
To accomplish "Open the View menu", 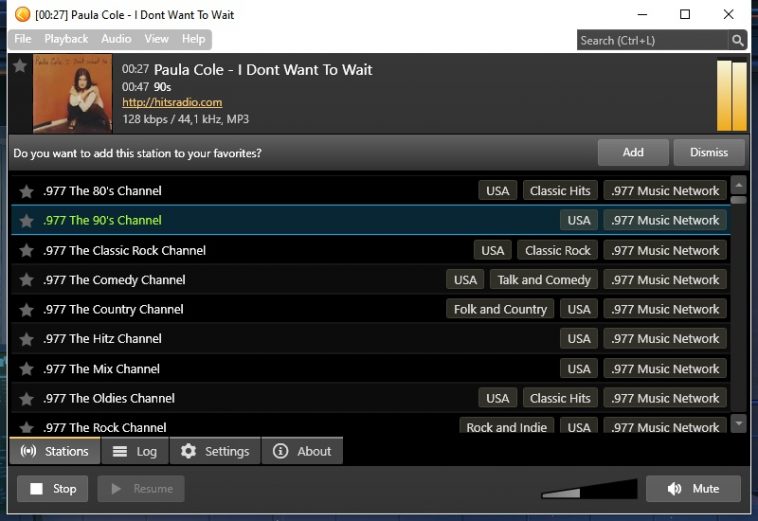I will pyautogui.click(x=157, y=39).
